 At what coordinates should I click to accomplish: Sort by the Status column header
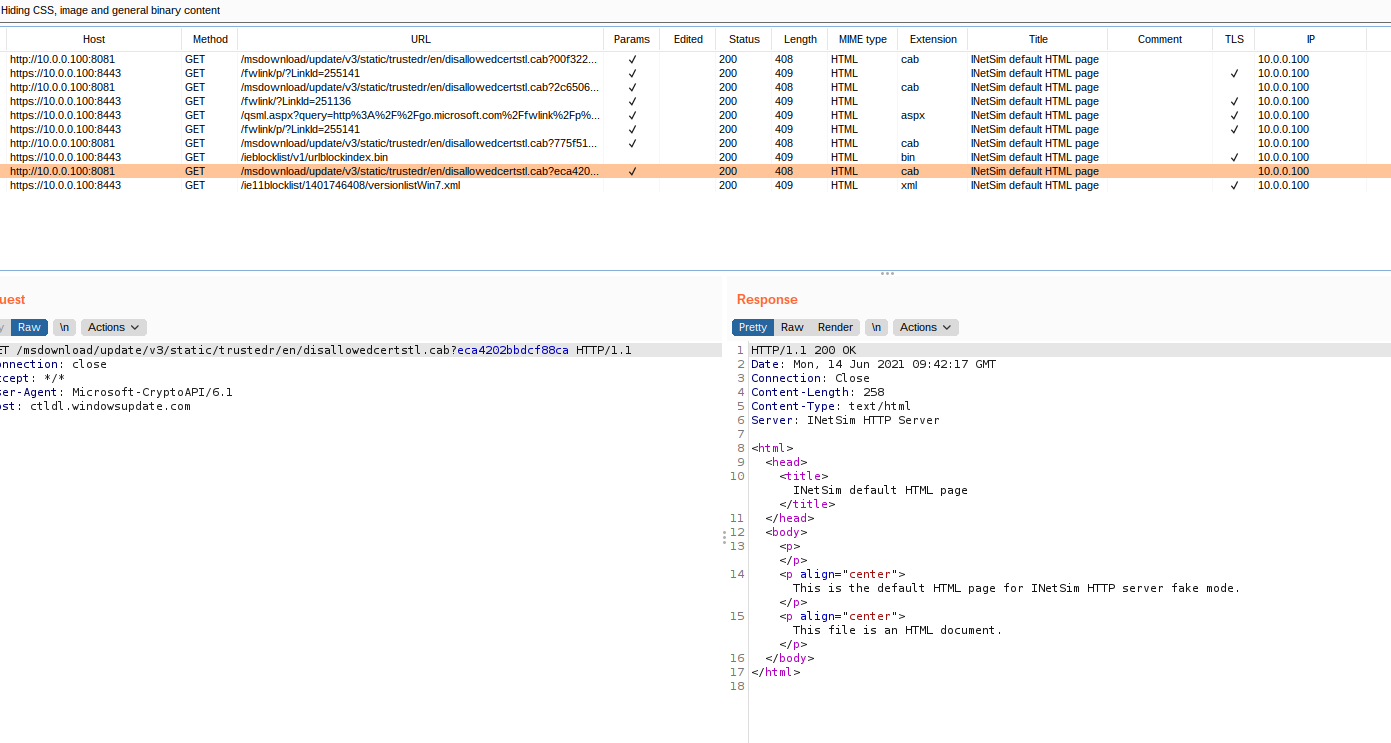744,39
